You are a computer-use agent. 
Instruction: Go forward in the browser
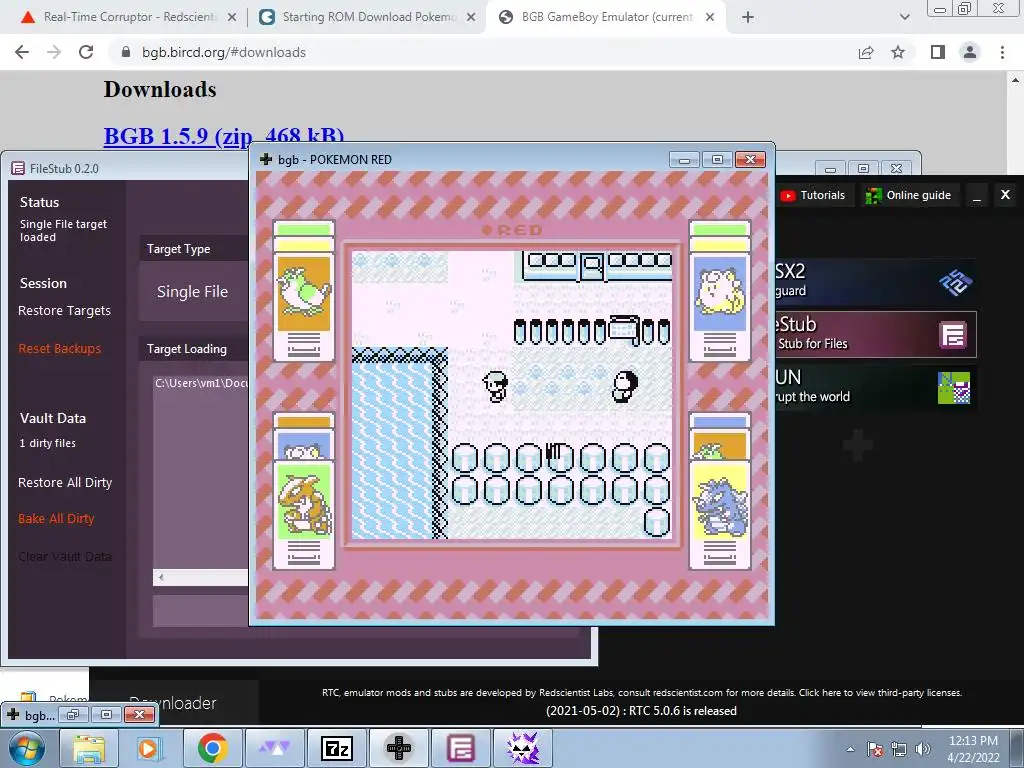(x=54, y=52)
